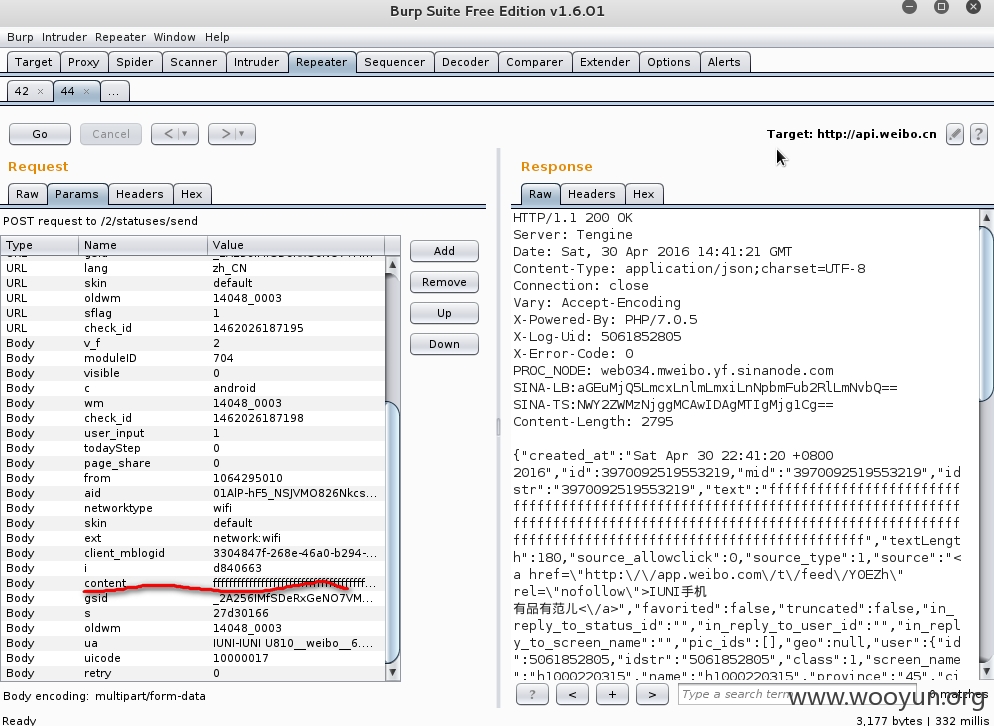Switch to the Proxy tab

[x=84, y=62]
